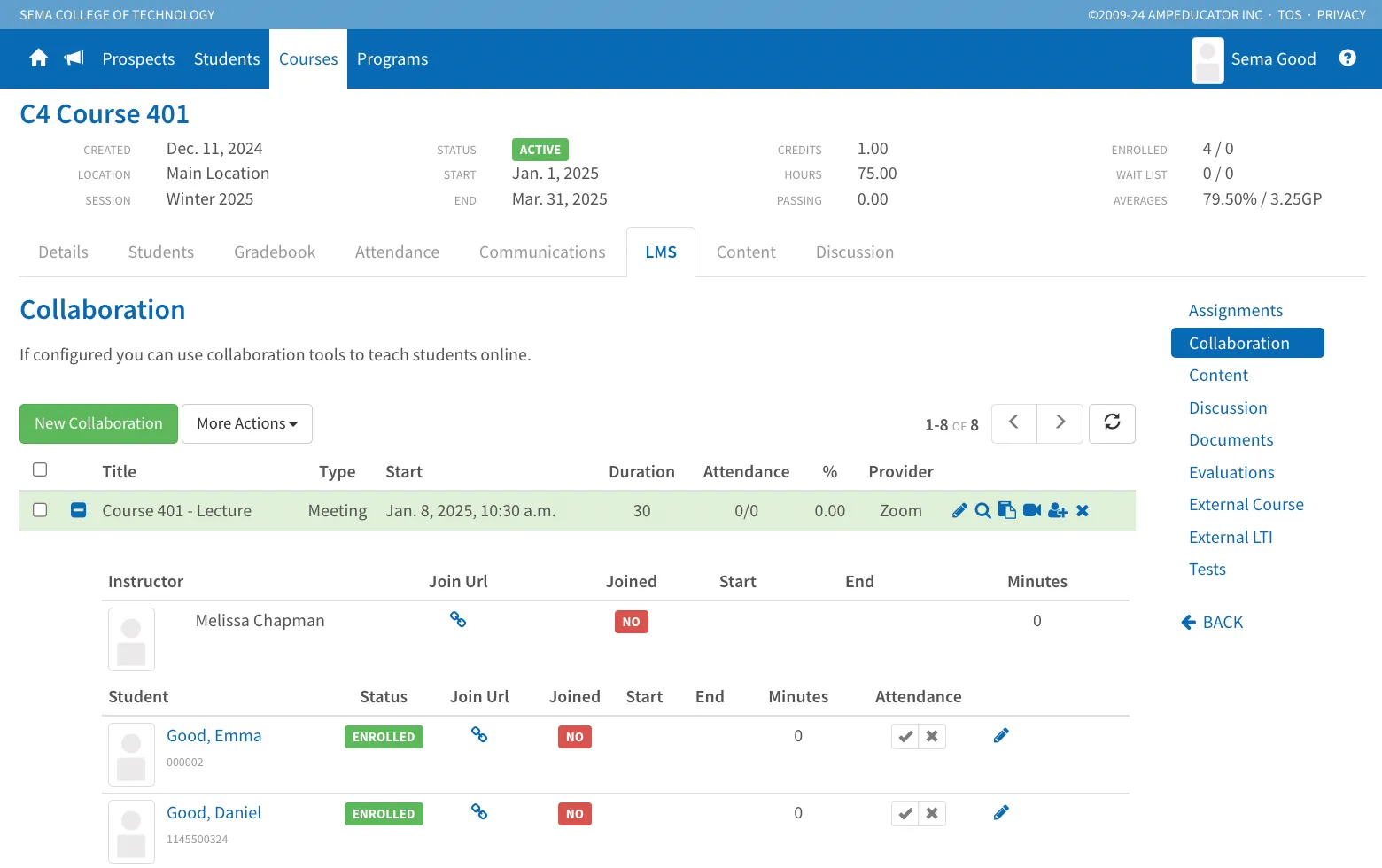Toggle the select-all checkbox in table header
1382x868 pixels.
coord(40,470)
